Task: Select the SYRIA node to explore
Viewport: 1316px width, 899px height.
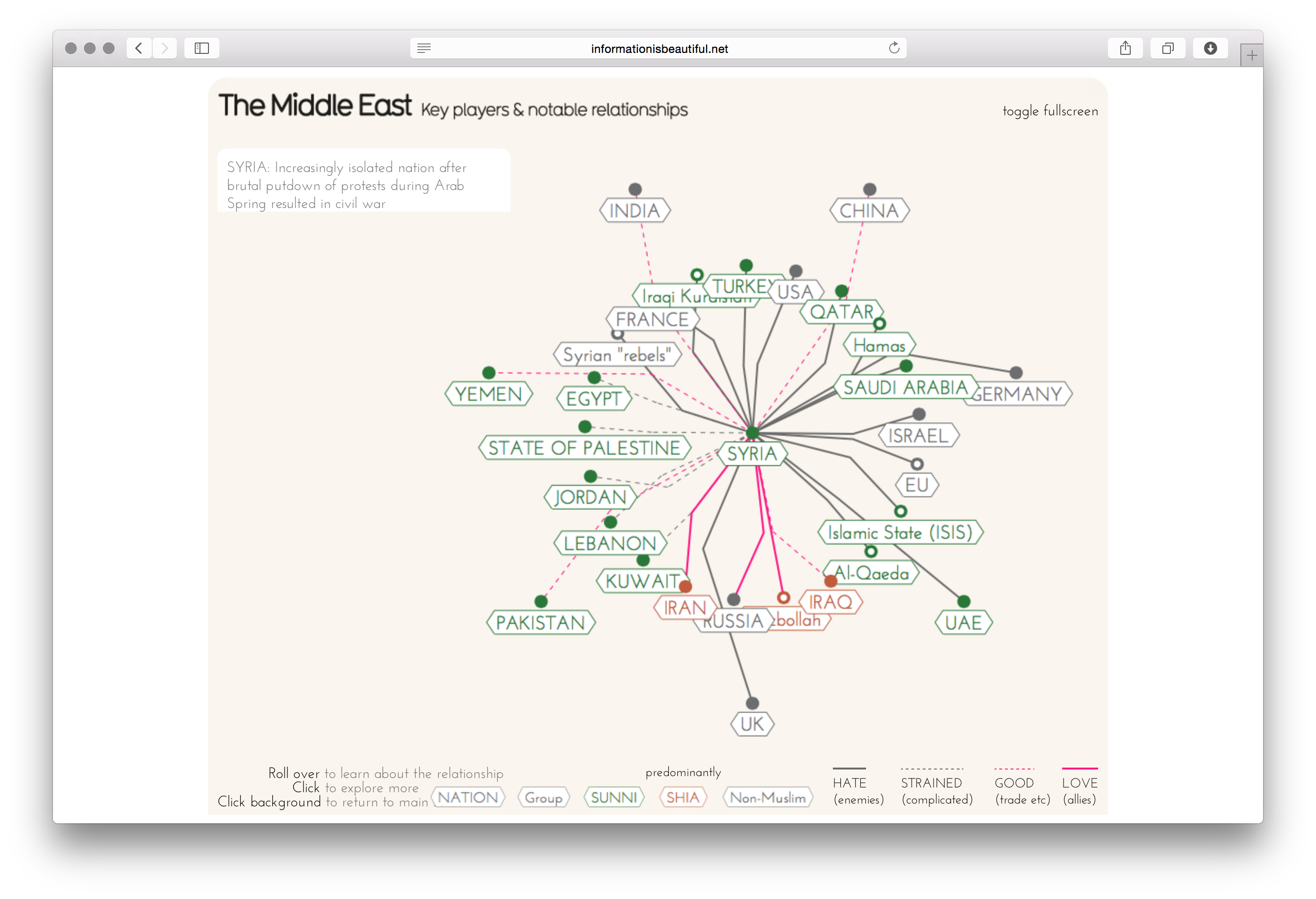Action: click(752, 453)
